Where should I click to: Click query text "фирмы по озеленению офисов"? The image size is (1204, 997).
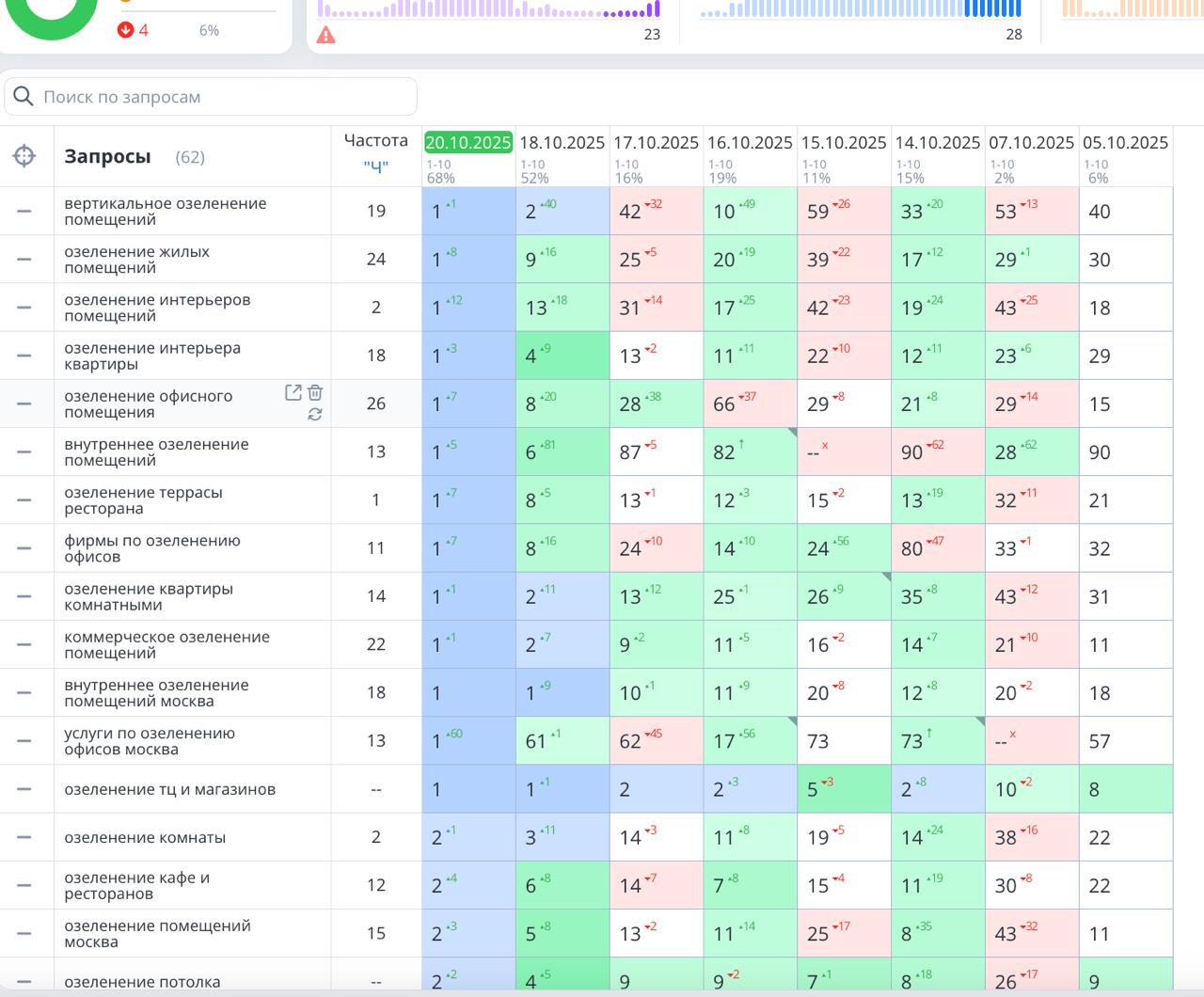pos(152,548)
